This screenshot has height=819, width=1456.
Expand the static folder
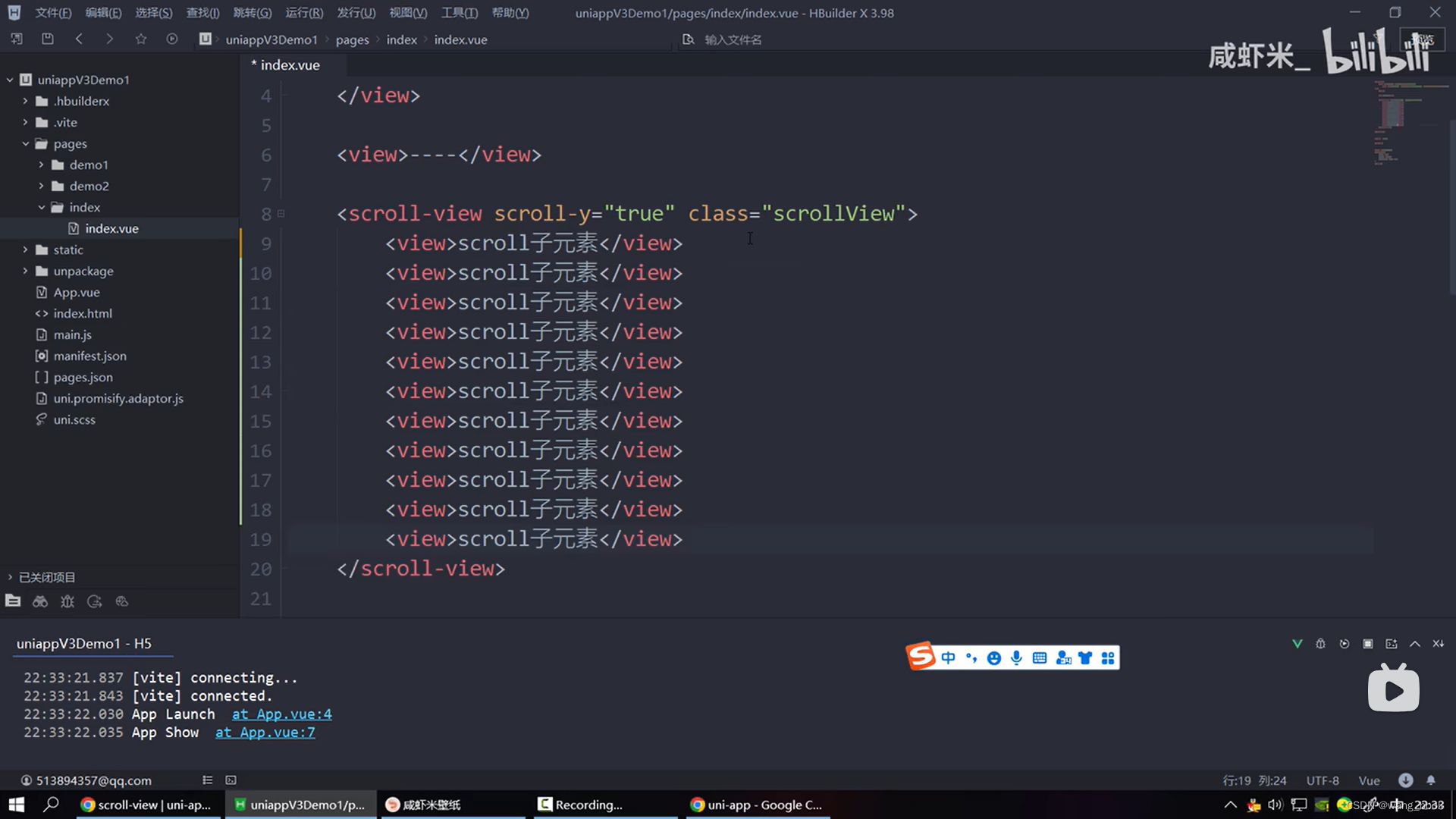[25, 249]
